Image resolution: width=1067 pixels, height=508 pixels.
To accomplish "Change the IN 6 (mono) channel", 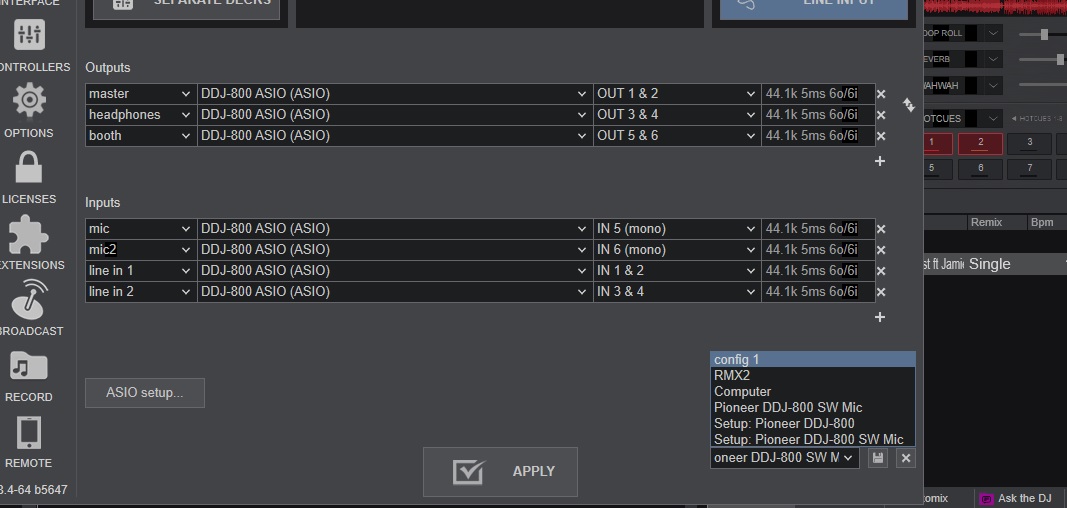I will pyautogui.click(x=677, y=250).
